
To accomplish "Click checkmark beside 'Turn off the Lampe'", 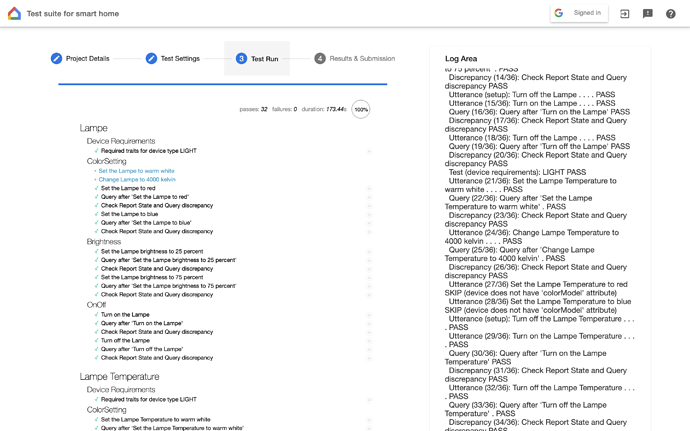I will [96, 341].
